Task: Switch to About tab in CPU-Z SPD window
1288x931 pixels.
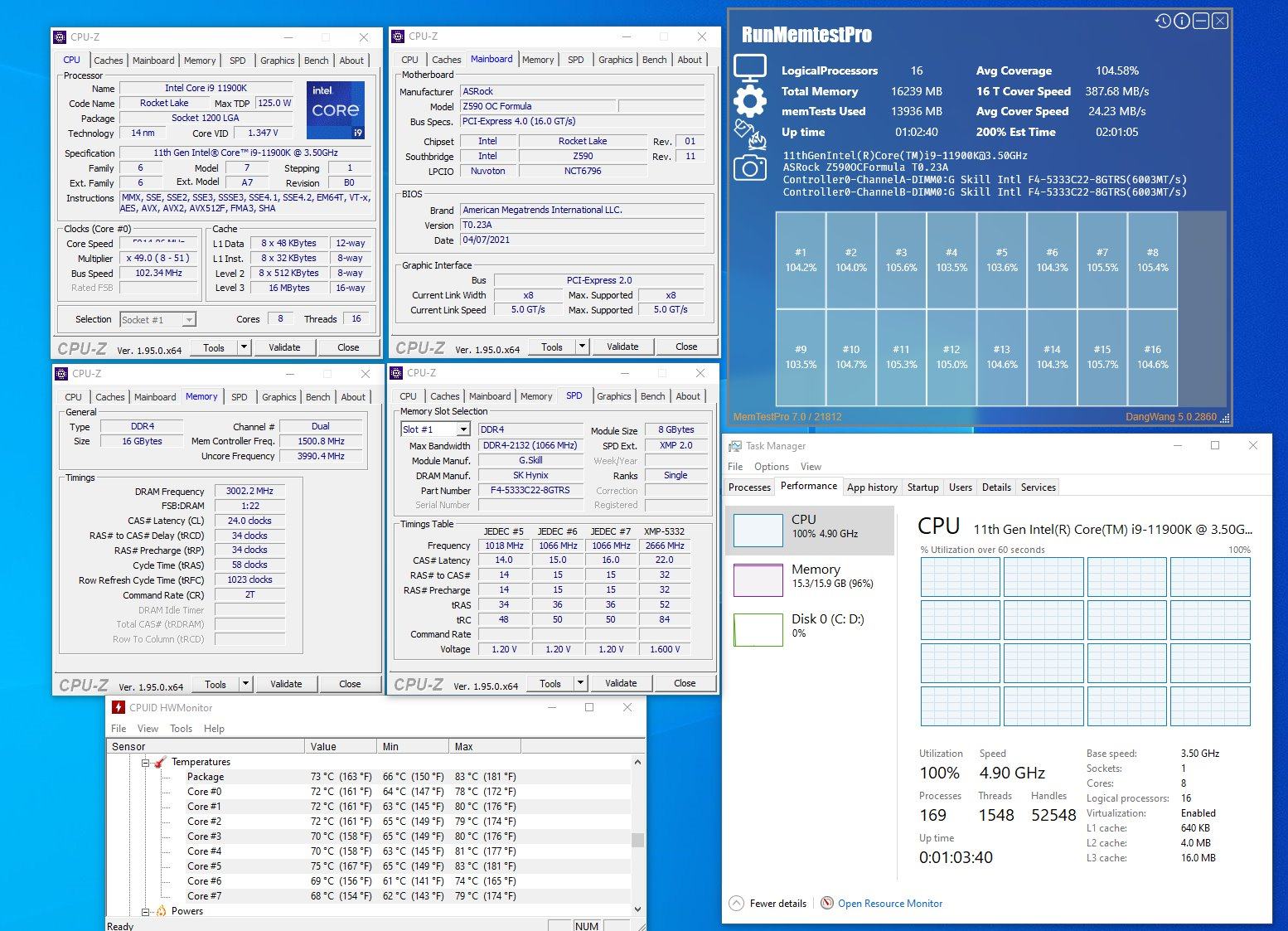Action: click(x=688, y=396)
